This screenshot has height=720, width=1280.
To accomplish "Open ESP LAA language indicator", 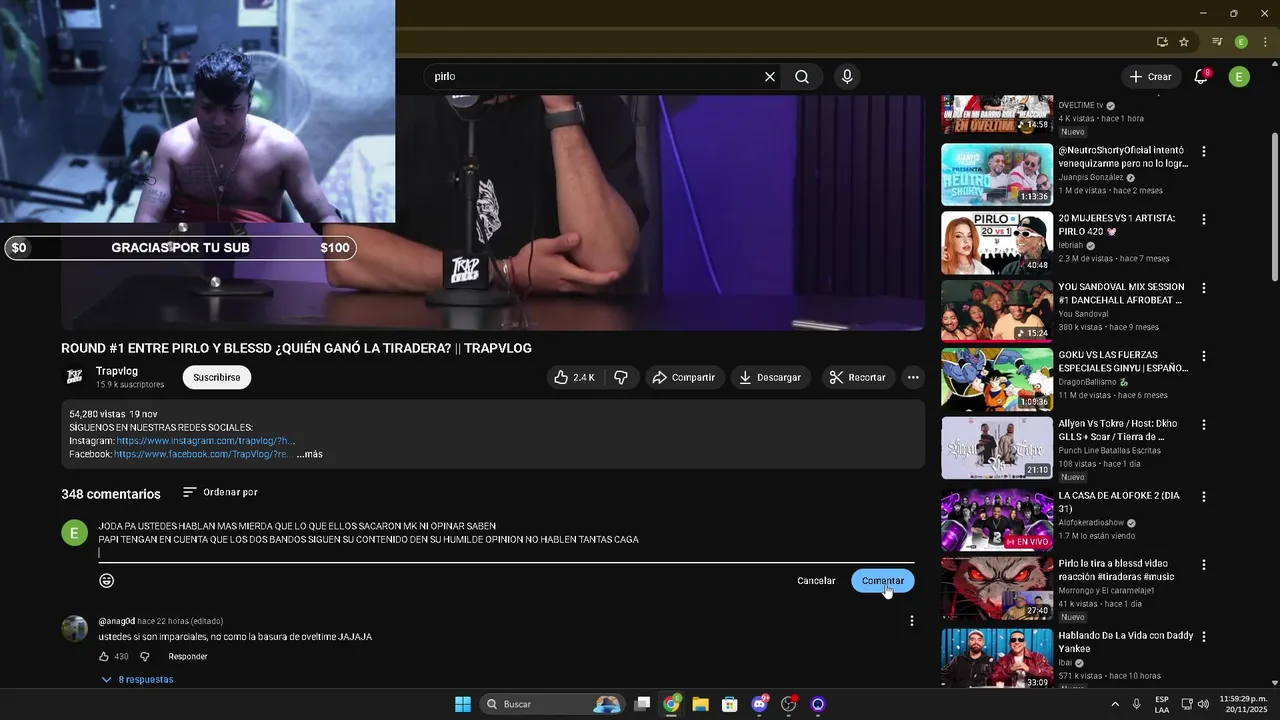I will point(1162,704).
